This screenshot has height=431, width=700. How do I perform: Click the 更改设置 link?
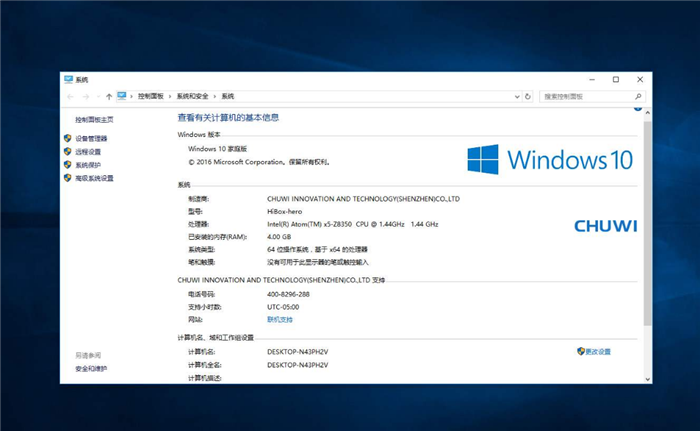[598, 352]
